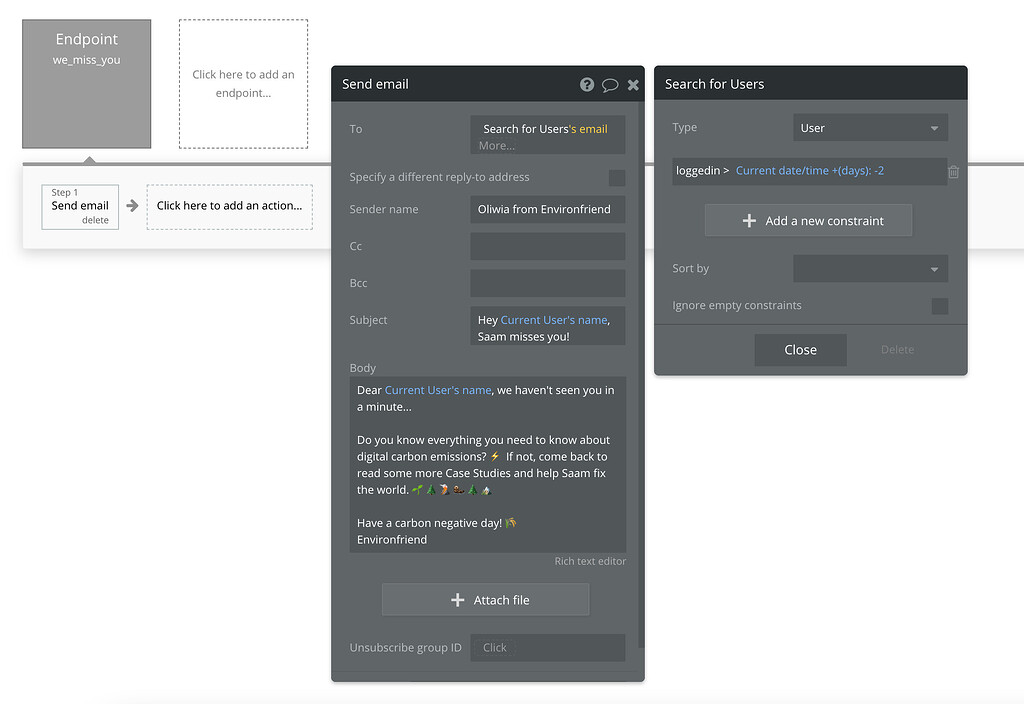Select the Endpoint we_miss_you block
The width and height of the screenshot is (1024, 704).
tap(86, 83)
